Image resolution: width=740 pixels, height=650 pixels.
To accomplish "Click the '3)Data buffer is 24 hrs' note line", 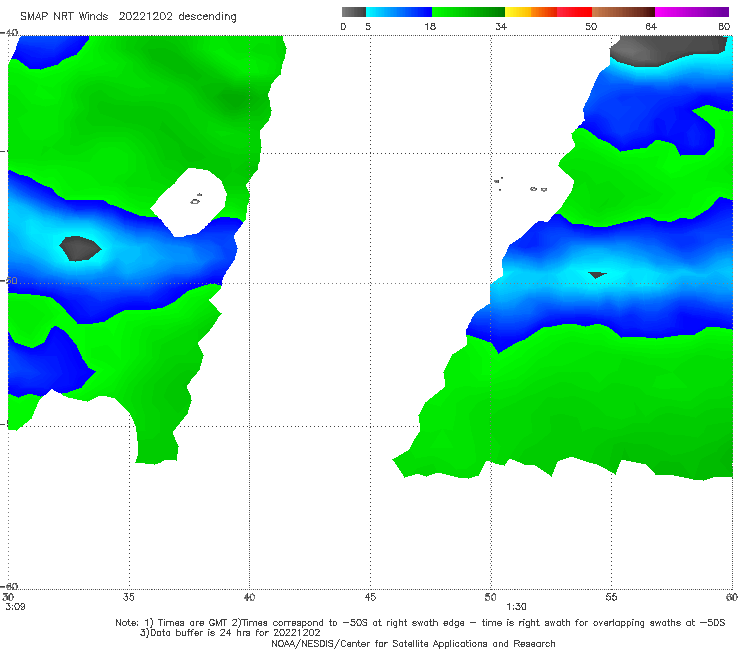I will pos(230,633).
